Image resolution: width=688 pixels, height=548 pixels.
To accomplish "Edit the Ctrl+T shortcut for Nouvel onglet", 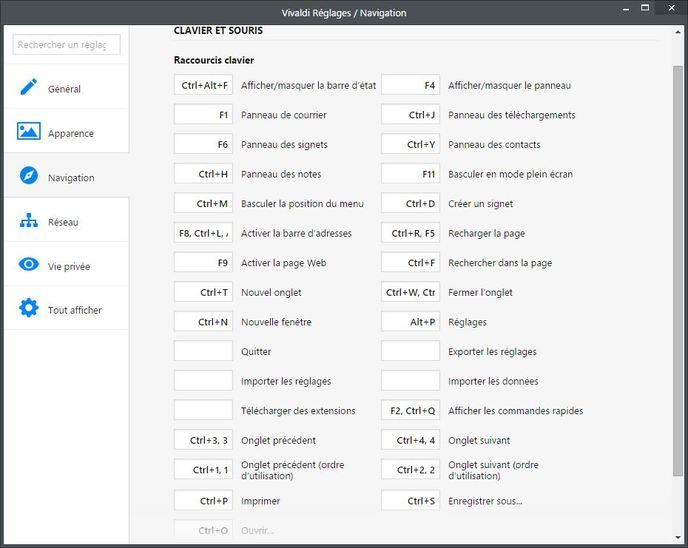I will tap(203, 293).
